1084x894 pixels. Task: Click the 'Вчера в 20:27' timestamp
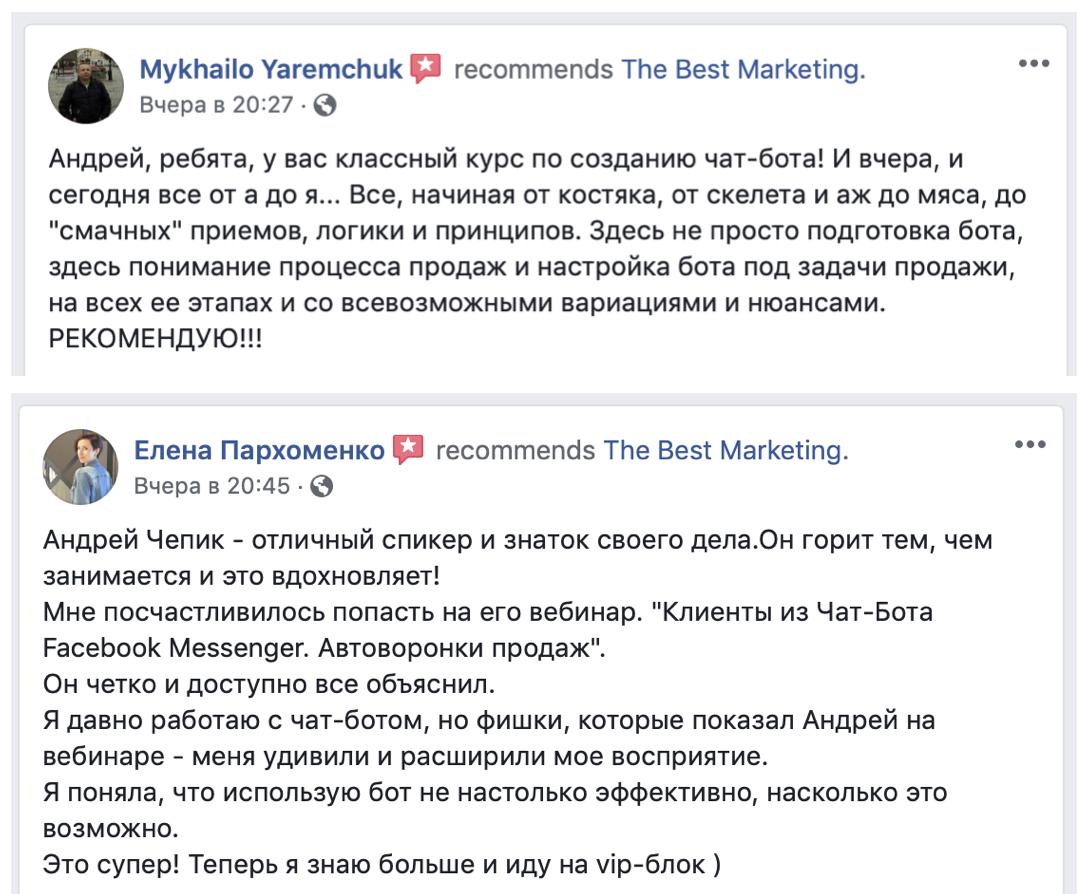(216, 104)
